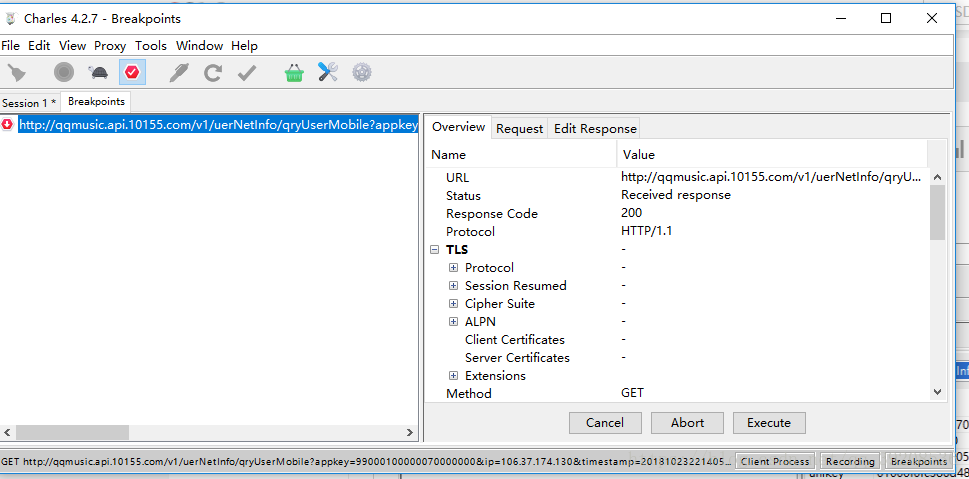Click the GET method value
The width and height of the screenshot is (969, 479).
coord(632,392)
